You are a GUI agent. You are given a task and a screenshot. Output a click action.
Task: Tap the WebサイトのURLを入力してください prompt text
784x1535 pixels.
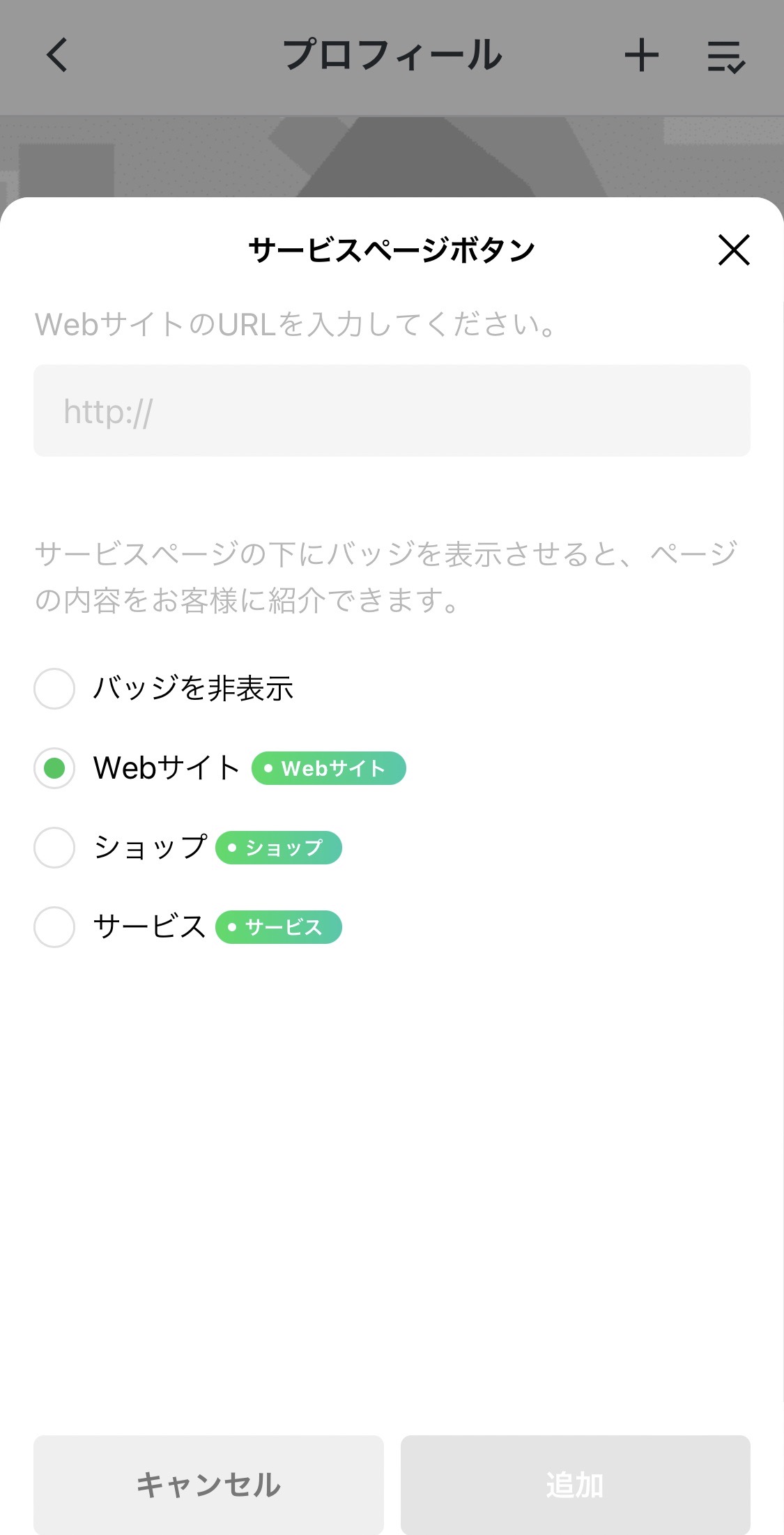point(295,325)
